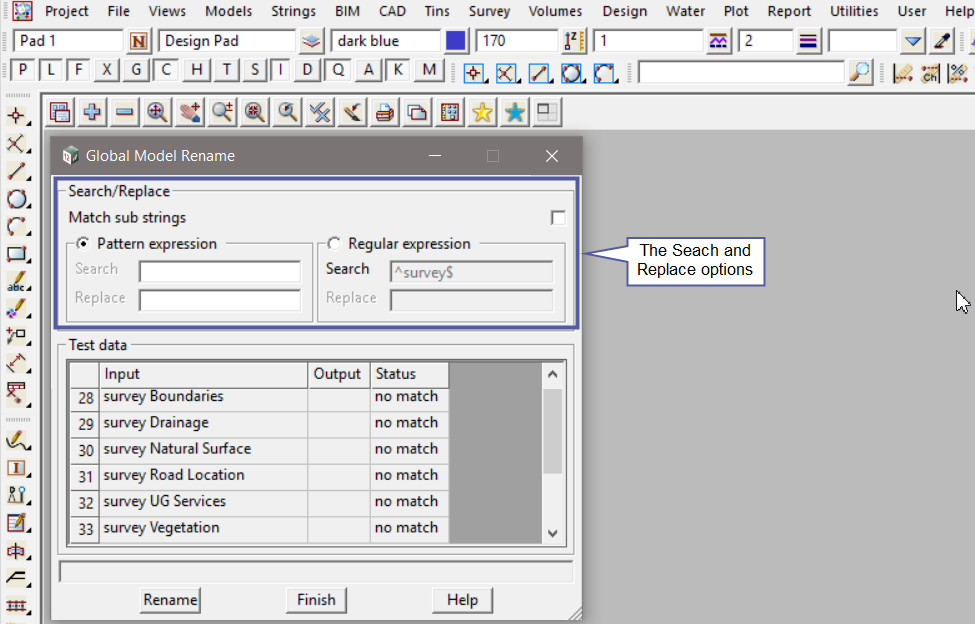Click the yellow star icon

[482, 113]
